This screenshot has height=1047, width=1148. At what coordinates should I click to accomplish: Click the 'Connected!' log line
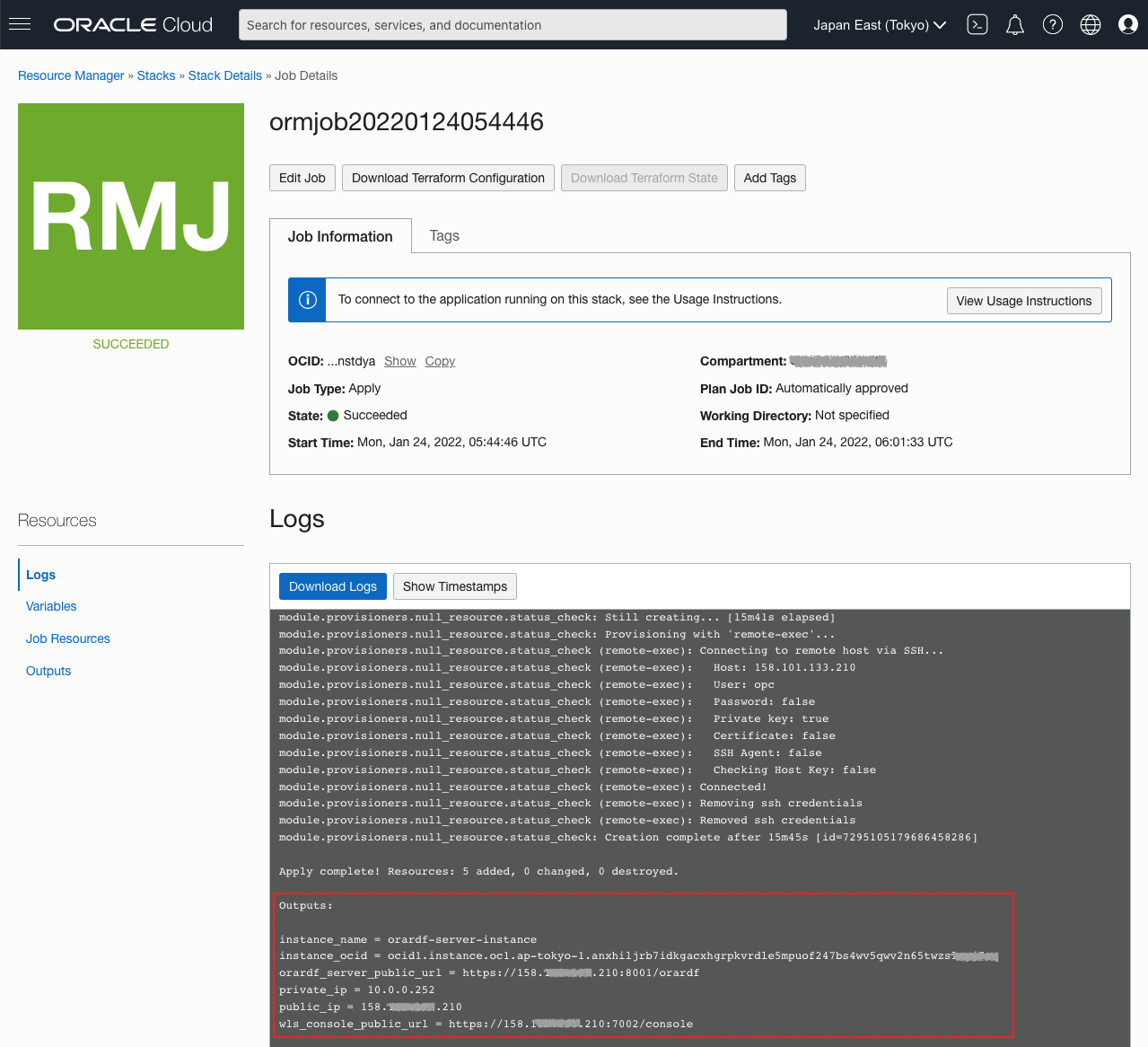pos(522,787)
